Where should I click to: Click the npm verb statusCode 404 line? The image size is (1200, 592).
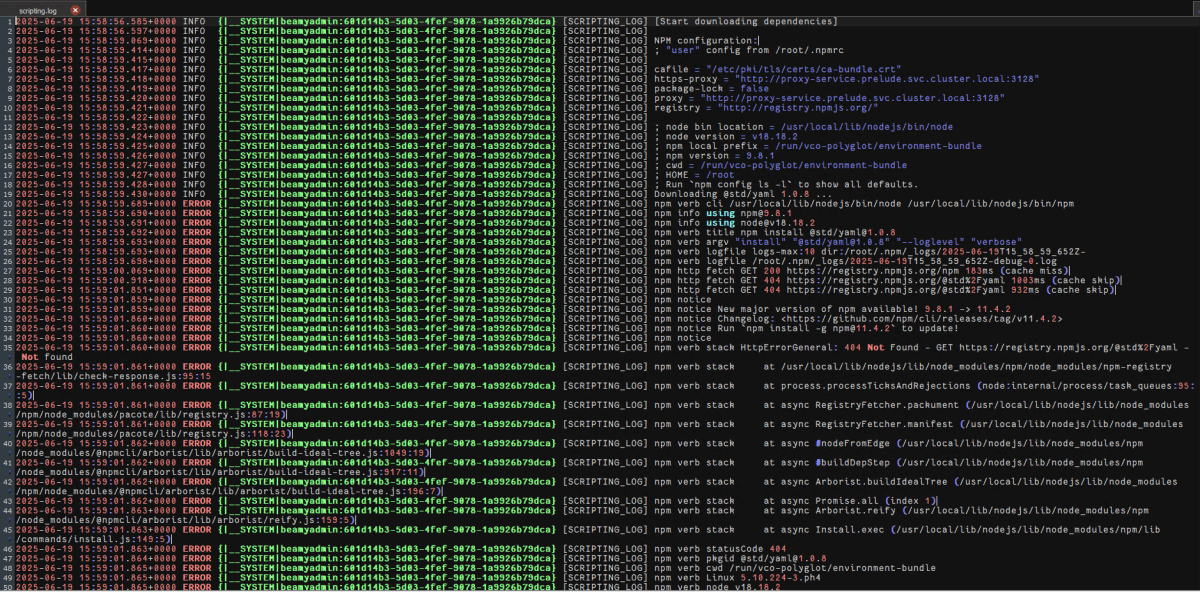720,548
